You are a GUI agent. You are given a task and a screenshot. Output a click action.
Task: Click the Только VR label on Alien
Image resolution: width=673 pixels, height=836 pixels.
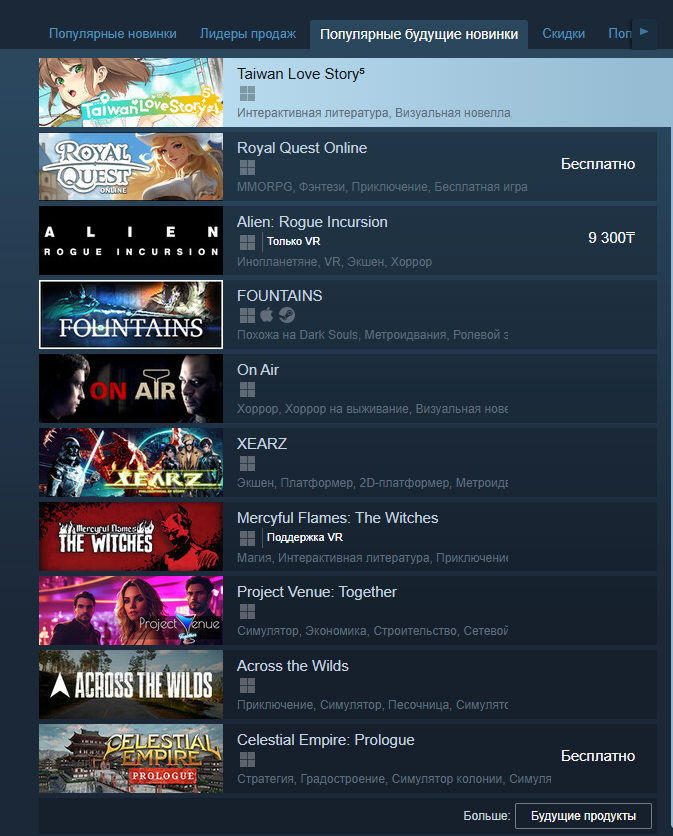pos(293,242)
